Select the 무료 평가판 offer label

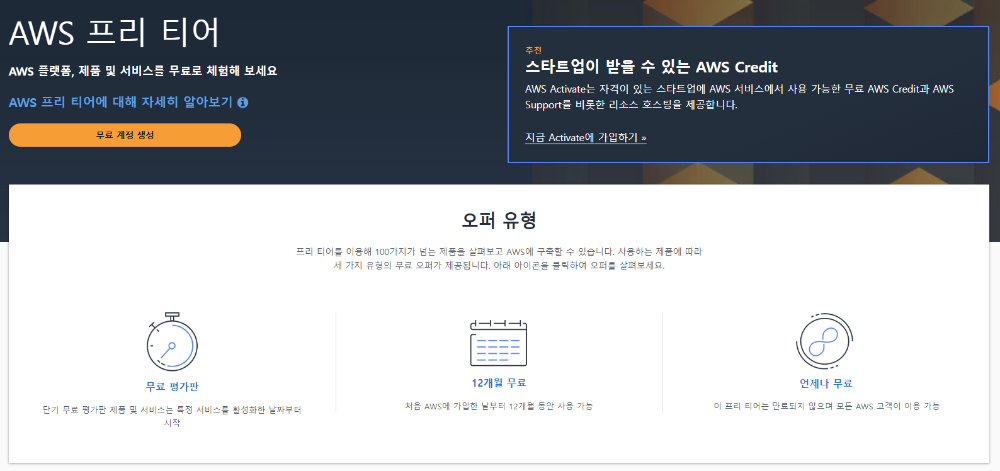pyautogui.click(x=172, y=386)
